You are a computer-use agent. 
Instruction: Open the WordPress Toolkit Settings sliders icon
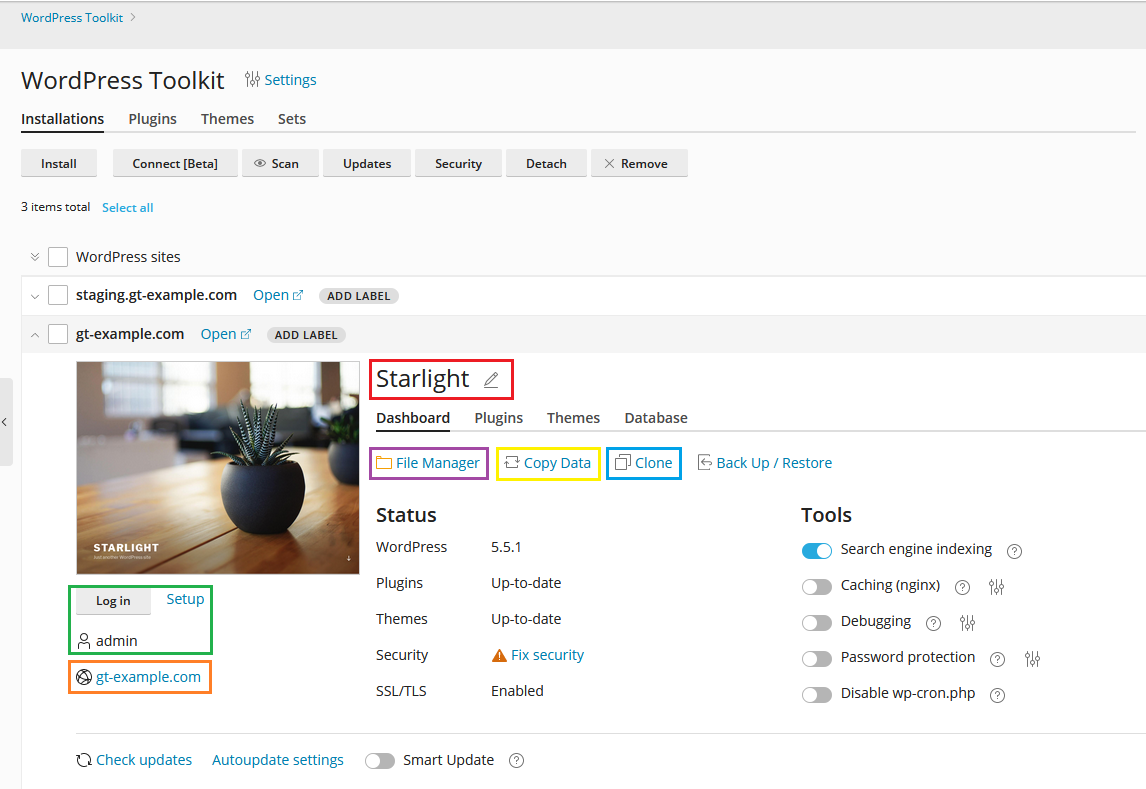(x=252, y=80)
